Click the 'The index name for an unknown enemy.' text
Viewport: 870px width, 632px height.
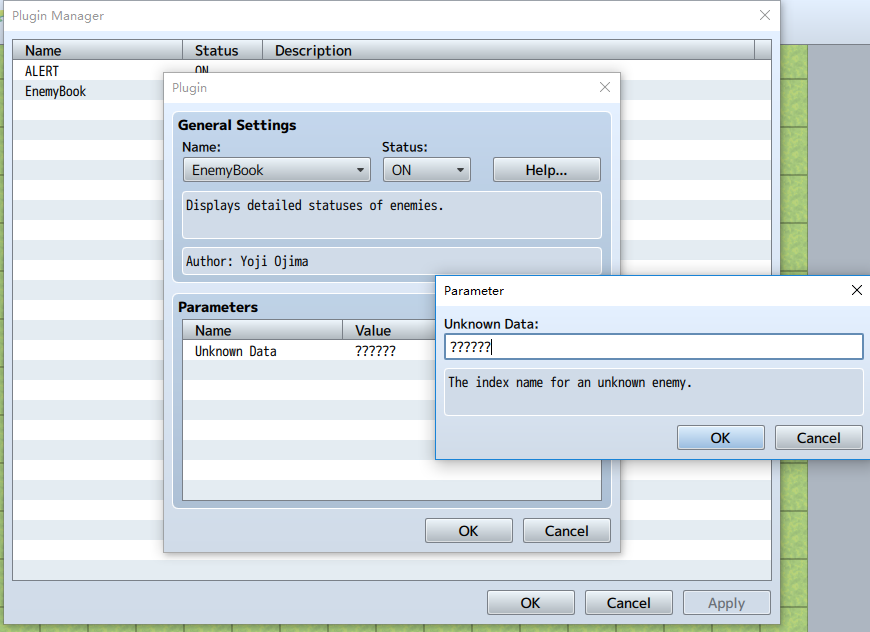coord(570,382)
